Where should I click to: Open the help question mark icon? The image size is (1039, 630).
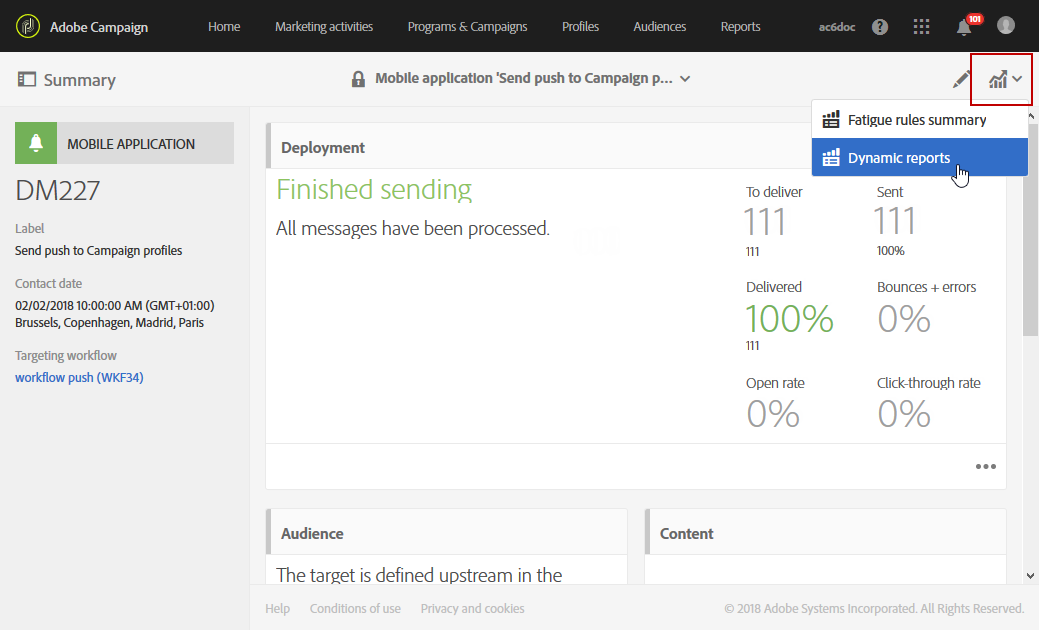879,26
